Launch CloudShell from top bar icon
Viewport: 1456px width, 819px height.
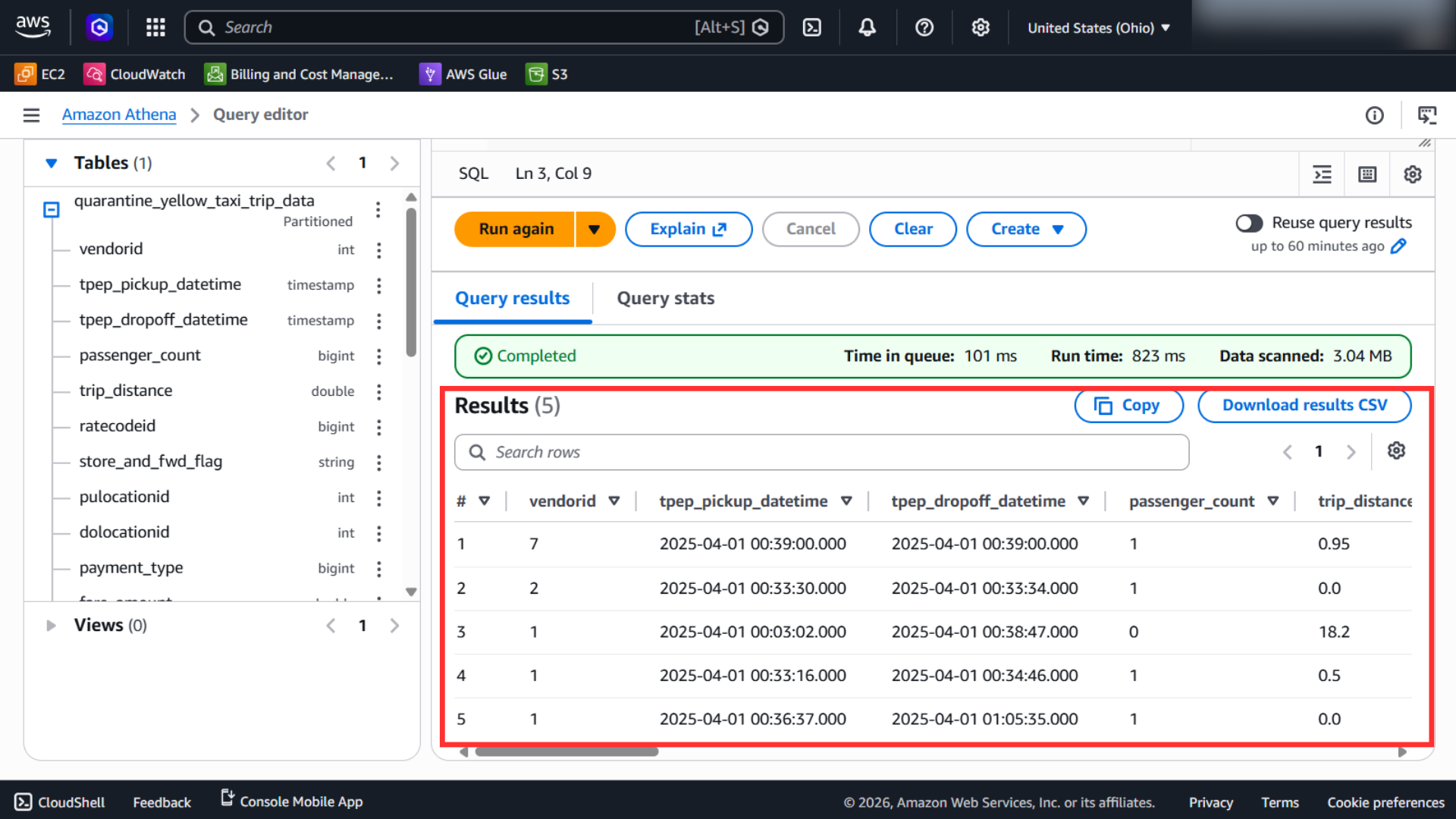(x=811, y=27)
